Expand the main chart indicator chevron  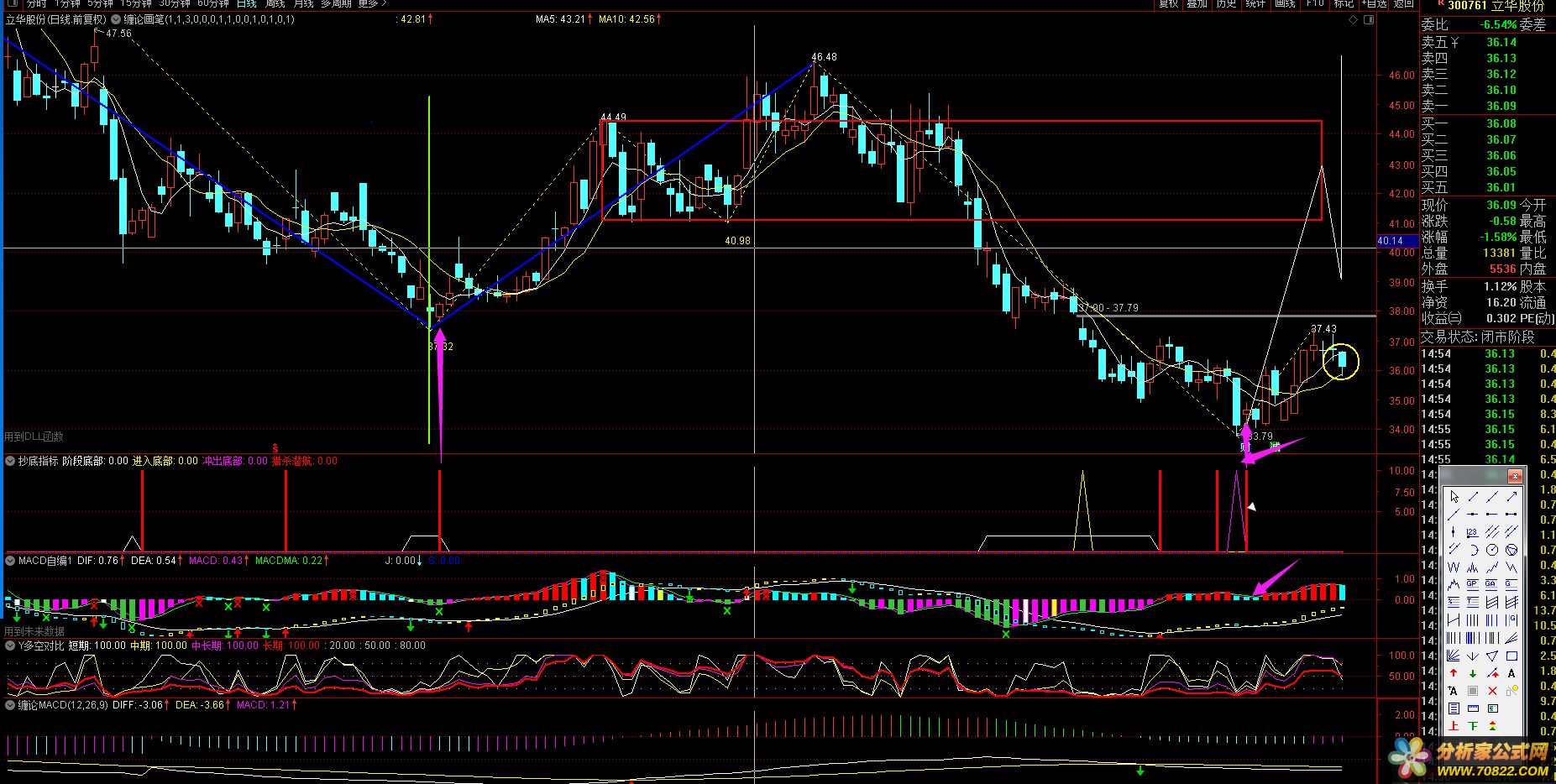[116, 19]
